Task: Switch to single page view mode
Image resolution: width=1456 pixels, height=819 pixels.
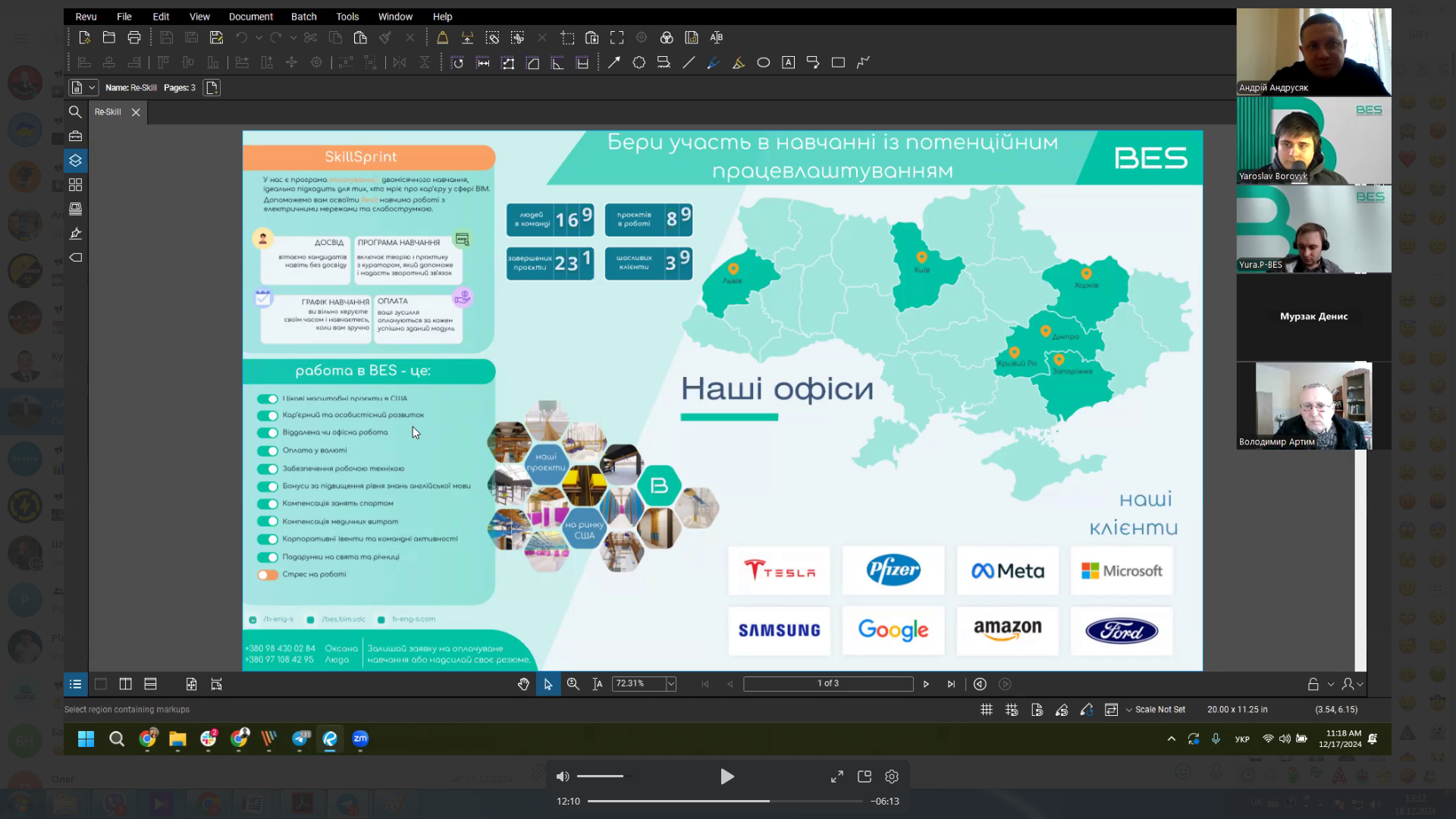Action: pos(100,684)
